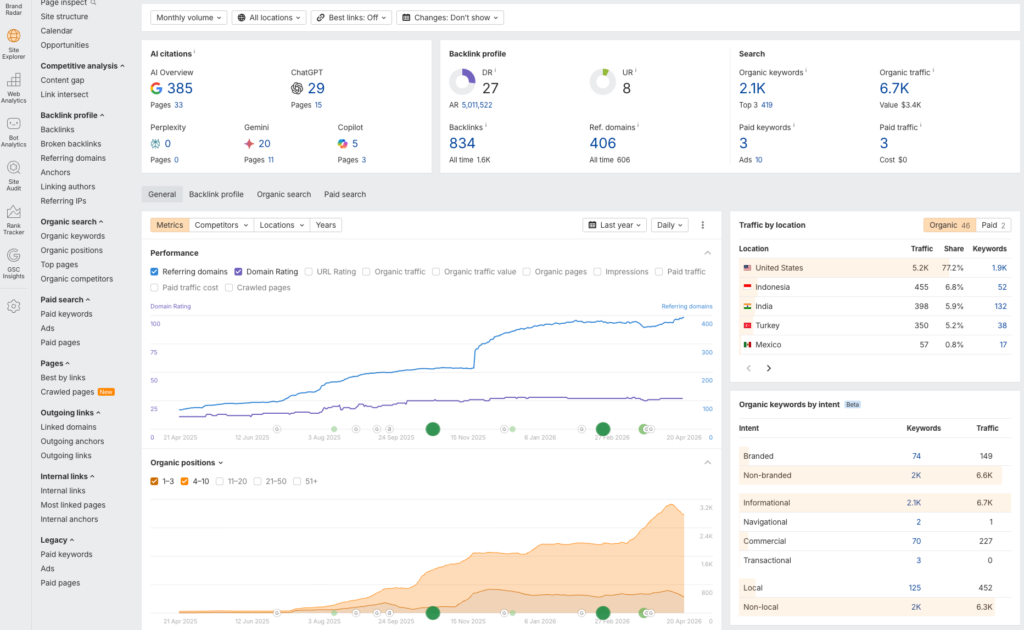Open Content gap in the sidebar
The height and width of the screenshot is (630, 1024).
[x=62, y=80]
